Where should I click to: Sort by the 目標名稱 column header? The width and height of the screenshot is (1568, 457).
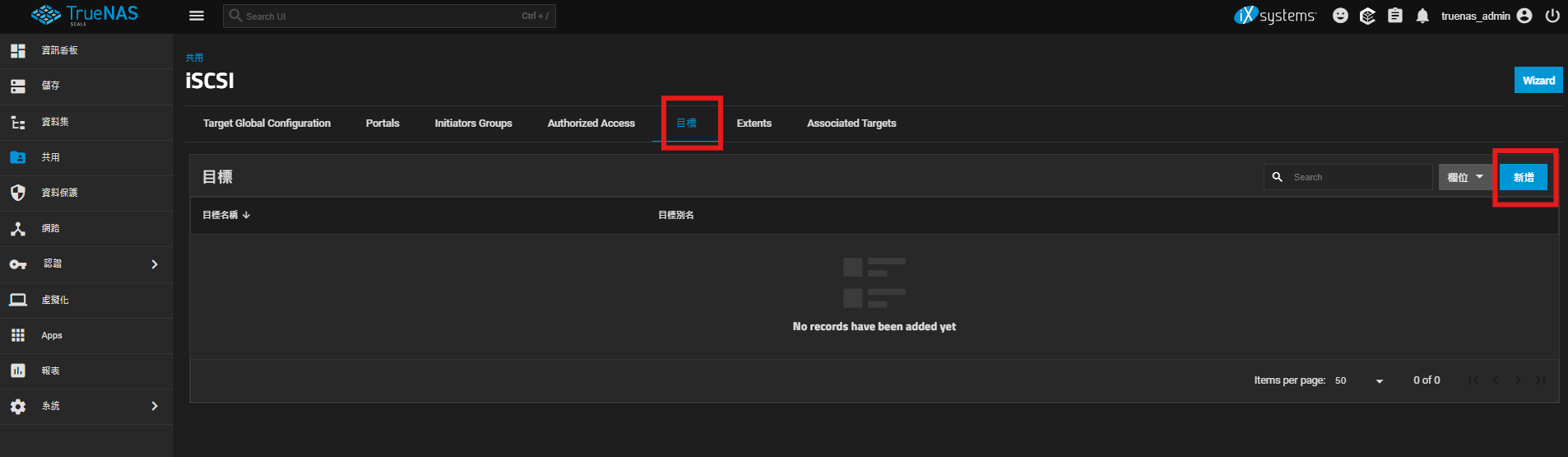click(x=220, y=215)
